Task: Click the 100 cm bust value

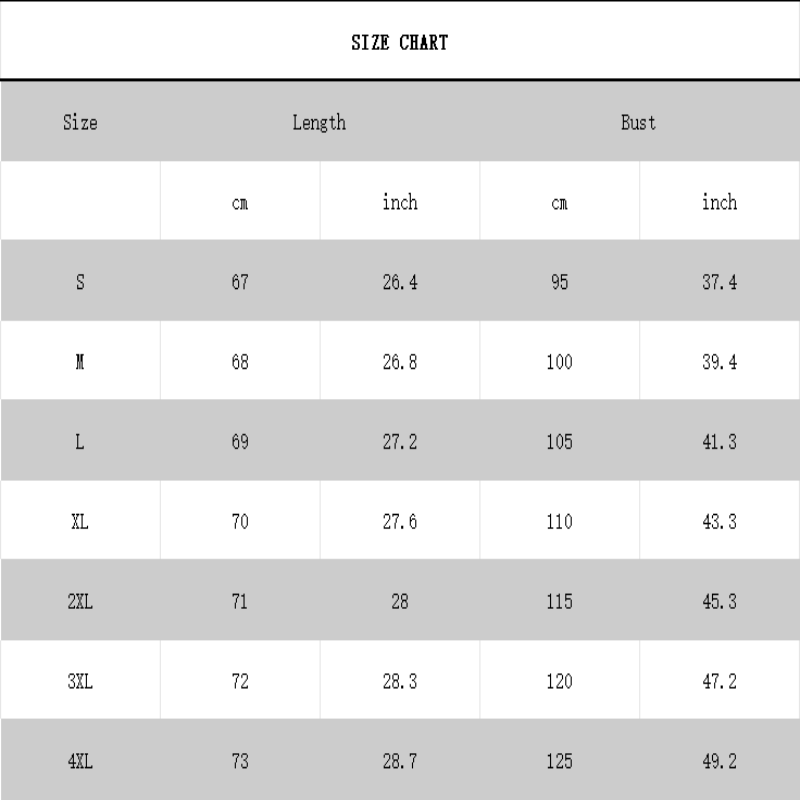Action: (559, 363)
